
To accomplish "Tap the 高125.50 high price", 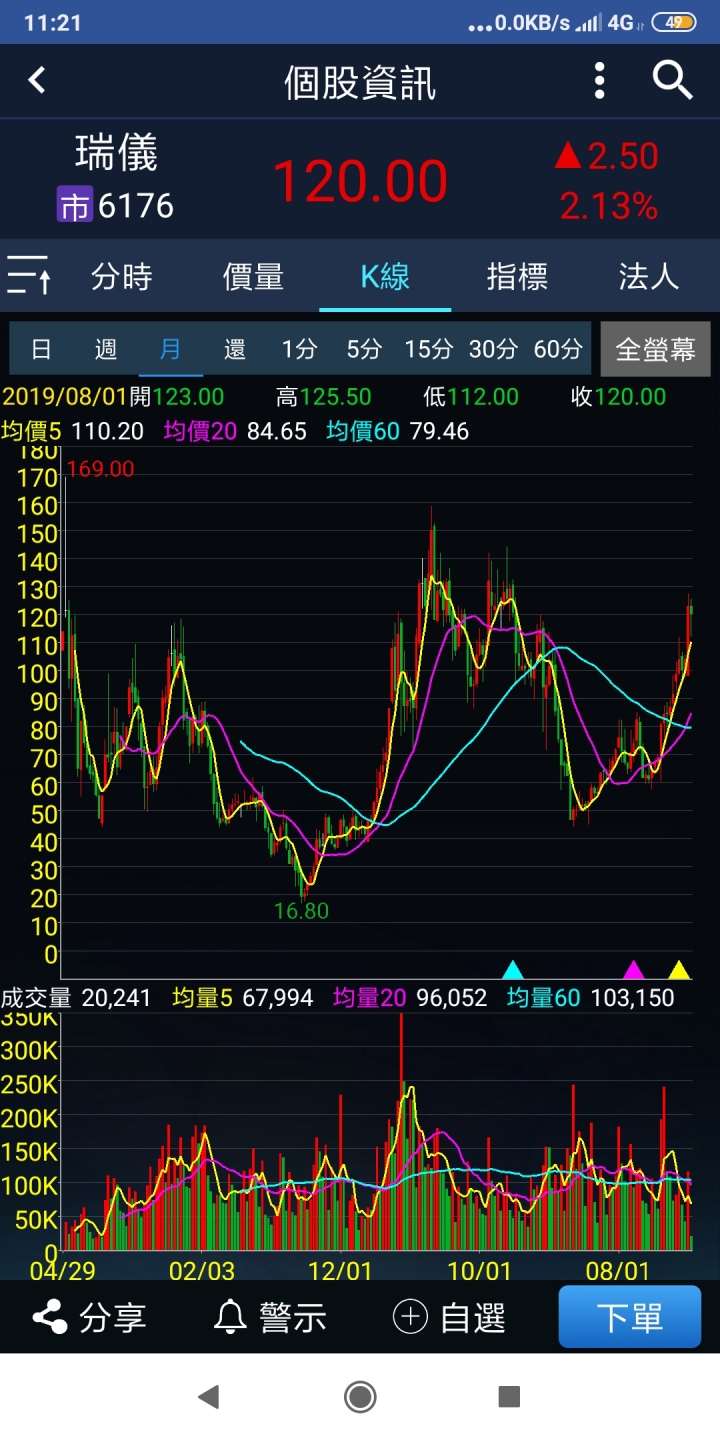I will point(324,397).
